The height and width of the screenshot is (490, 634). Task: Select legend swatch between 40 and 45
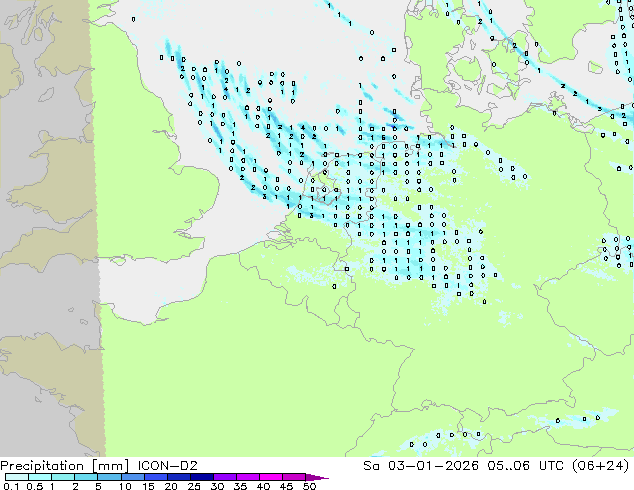tap(271, 477)
